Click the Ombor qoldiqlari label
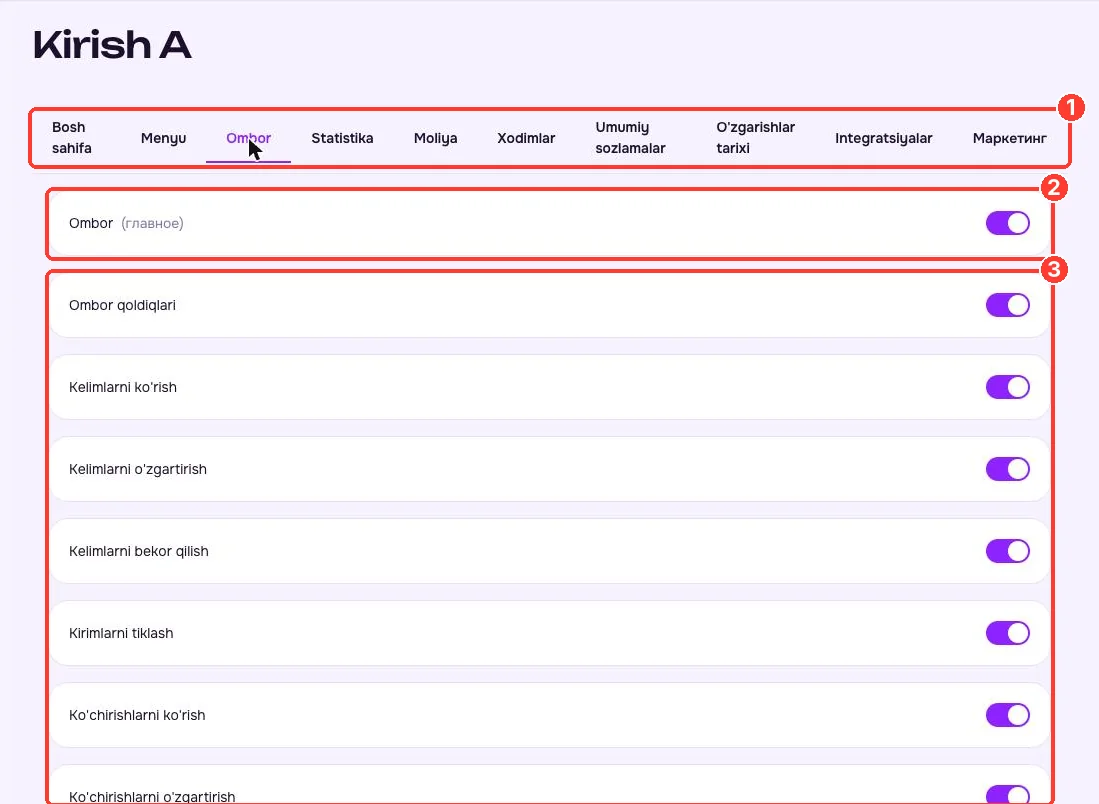This screenshot has height=804, width=1099. tap(122, 305)
